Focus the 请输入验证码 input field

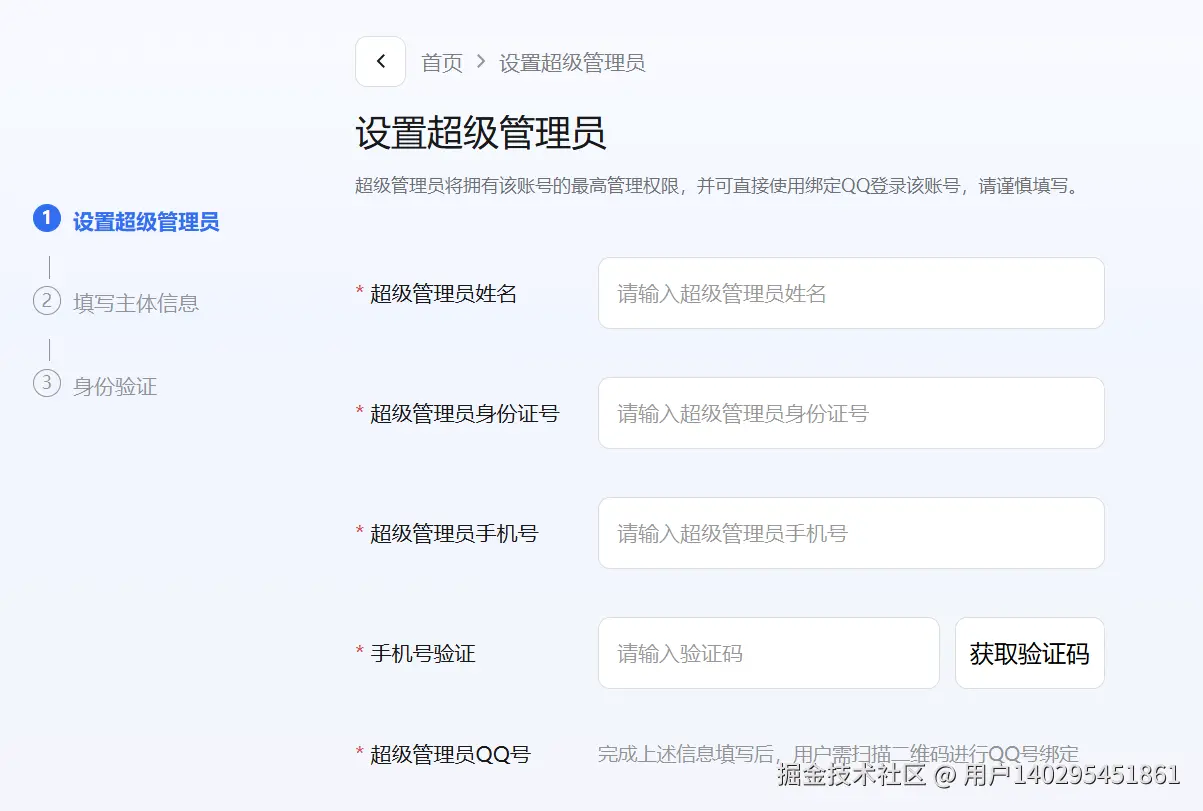coord(768,653)
